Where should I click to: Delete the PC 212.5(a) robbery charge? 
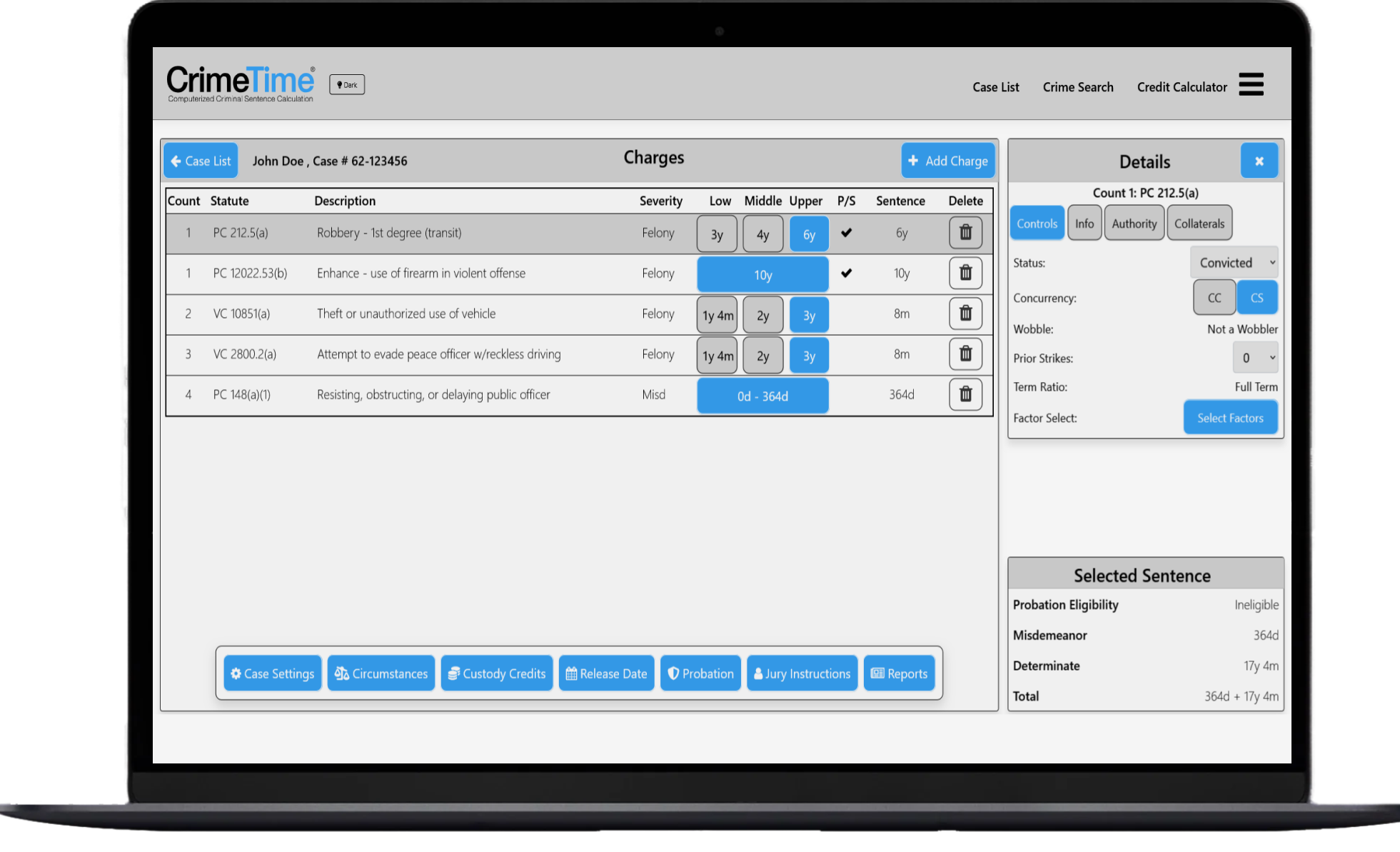pos(965,233)
